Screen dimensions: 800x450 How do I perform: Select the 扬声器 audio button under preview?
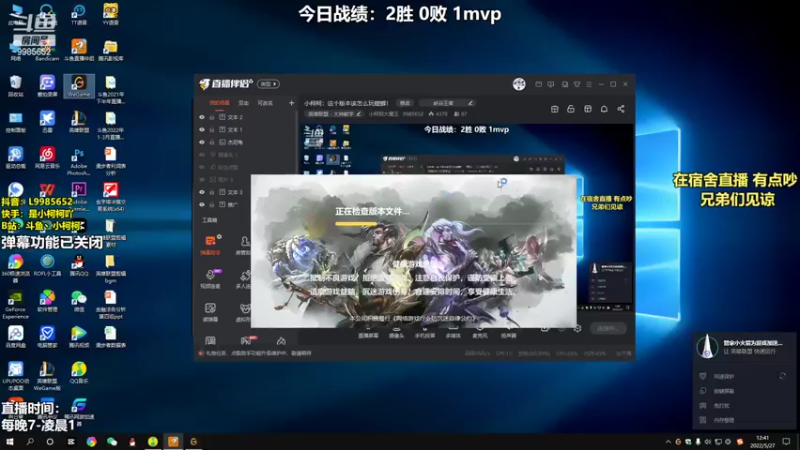pyautogui.click(x=508, y=333)
